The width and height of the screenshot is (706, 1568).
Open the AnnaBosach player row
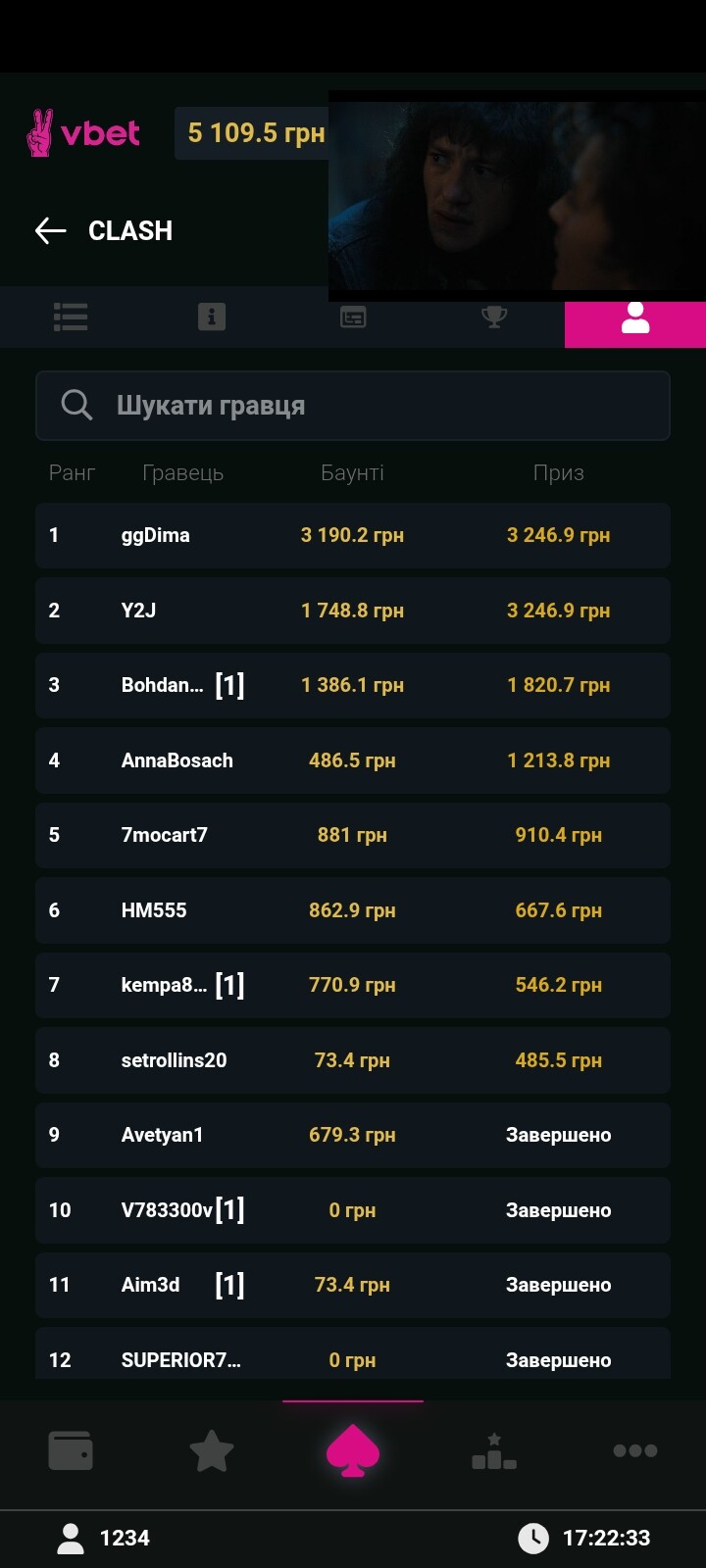click(x=353, y=760)
